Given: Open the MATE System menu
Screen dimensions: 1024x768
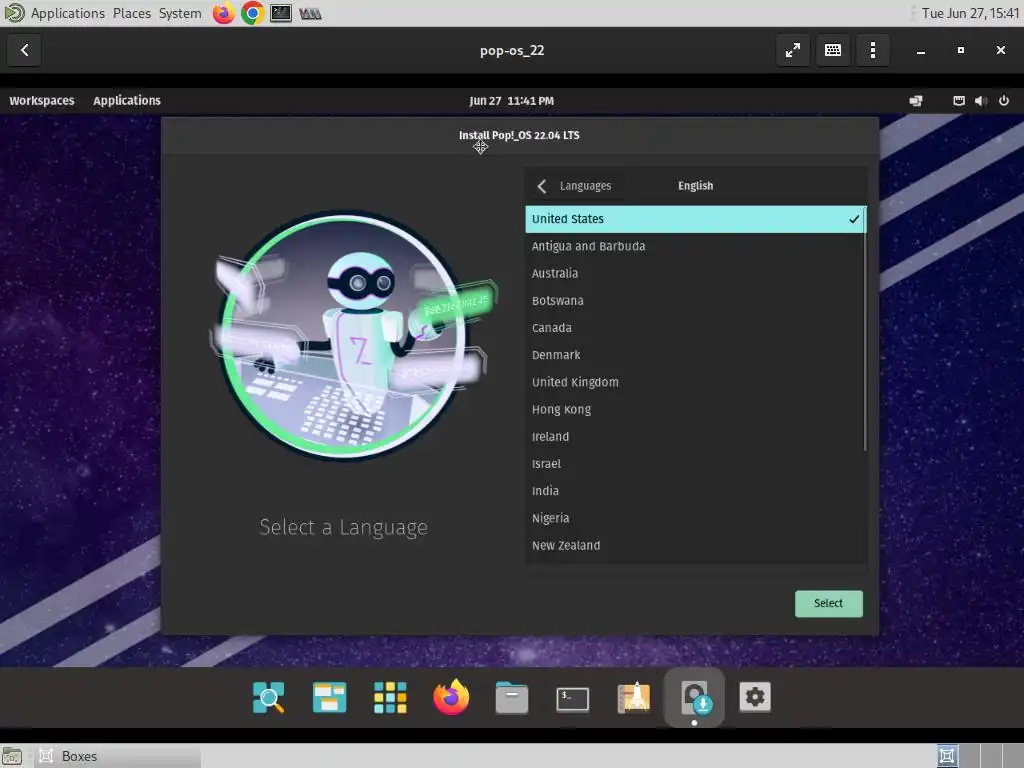Looking at the screenshot, I should [180, 13].
